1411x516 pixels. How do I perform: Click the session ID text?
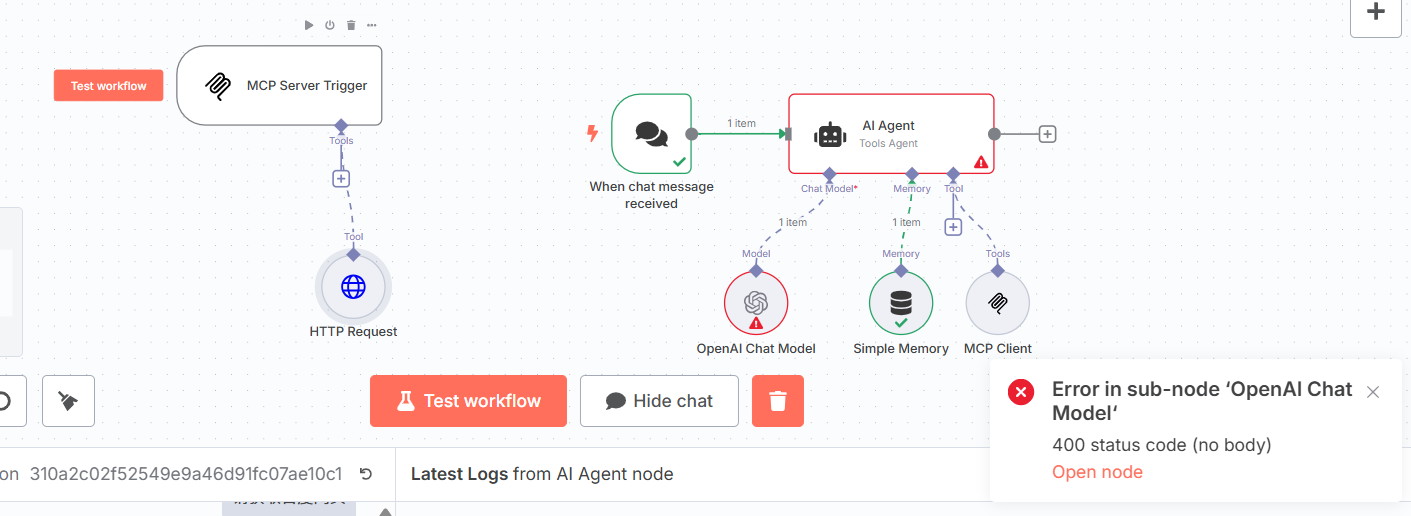pos(186,474)
